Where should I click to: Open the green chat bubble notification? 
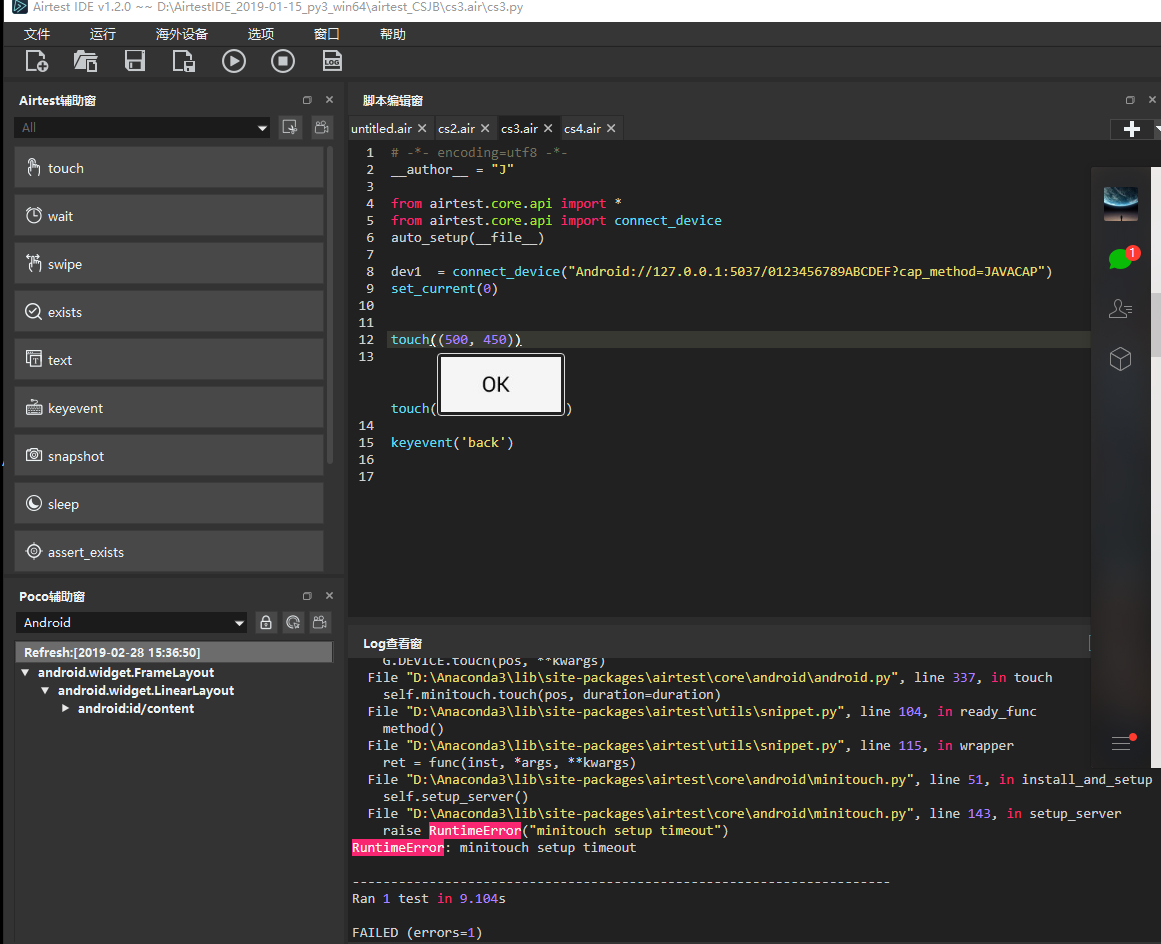pos(1122,258)
